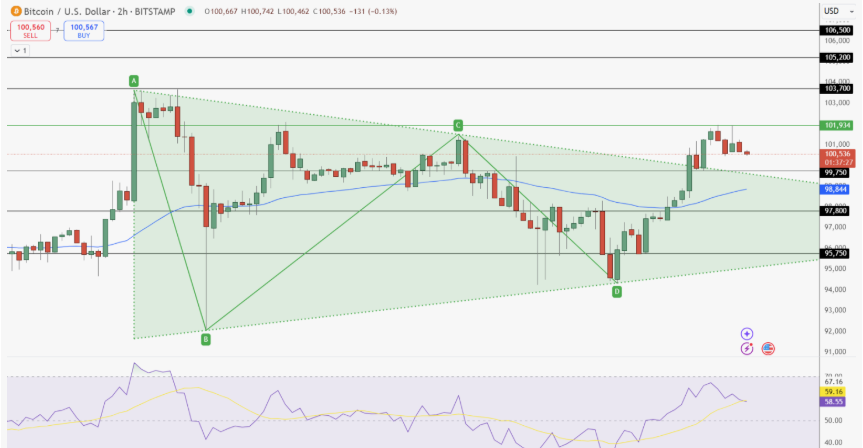Click the 103,700 price level label
This screenshot has width=863, height=448.
[x=835, y=89]
